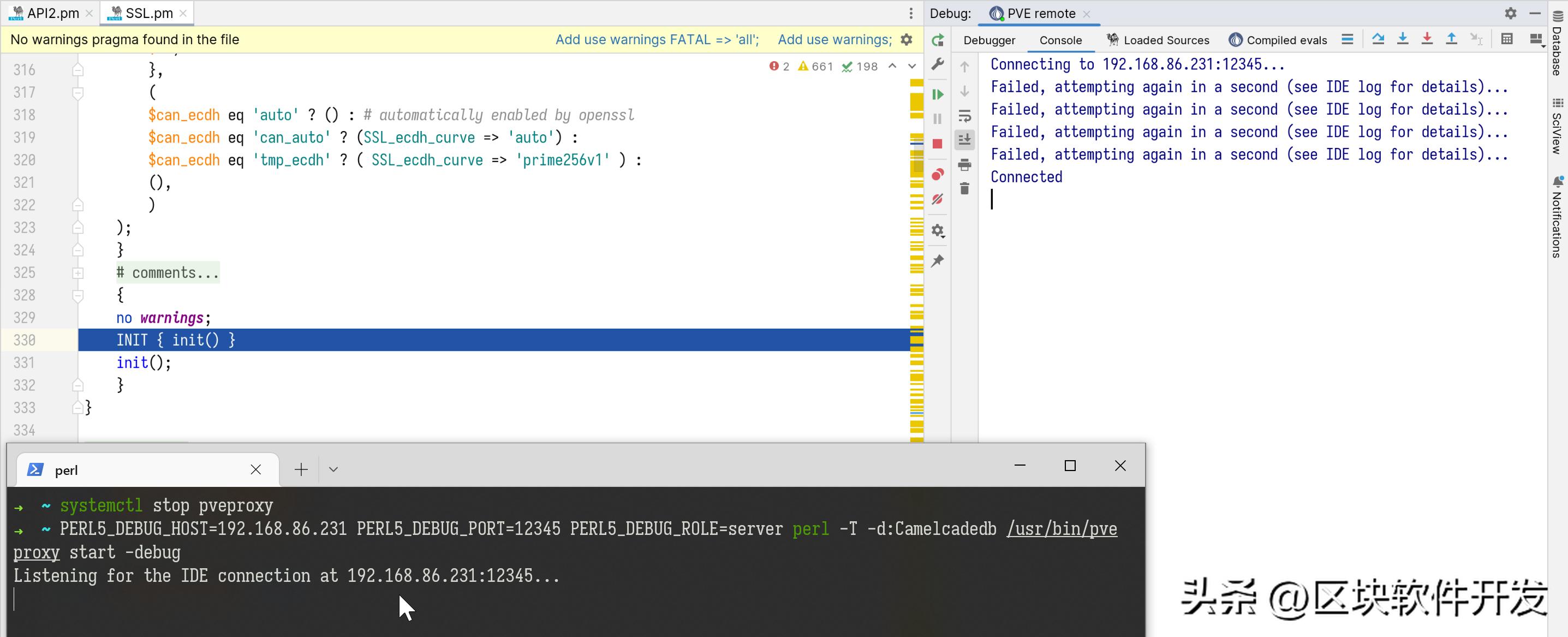Toggle soft-wrap in the console

965,116
